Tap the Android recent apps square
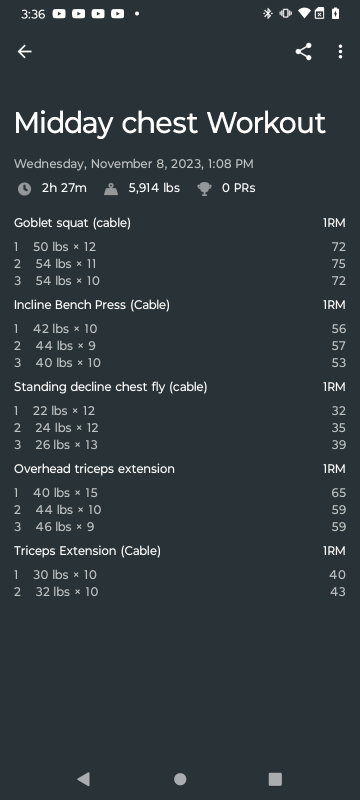This screenshot has width=360, height=800. 275,779
